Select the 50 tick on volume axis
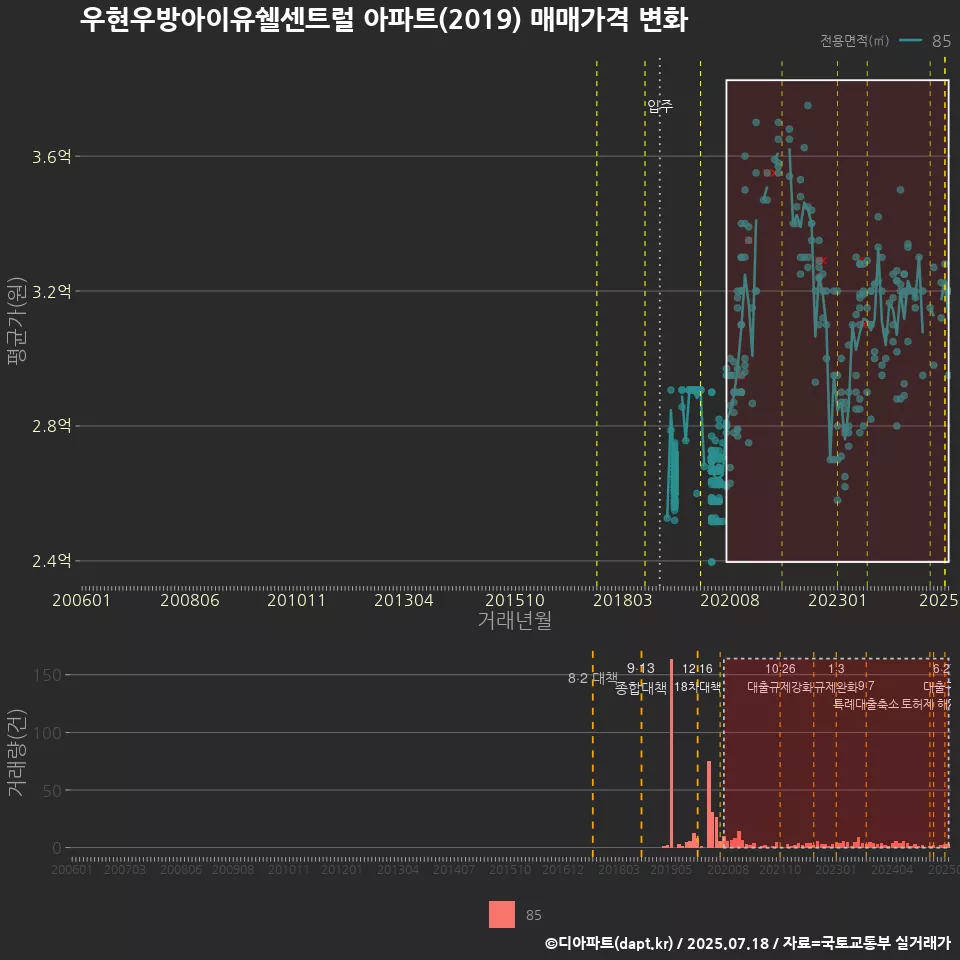This screenshot has height=960, width=960. click(52, 791)
